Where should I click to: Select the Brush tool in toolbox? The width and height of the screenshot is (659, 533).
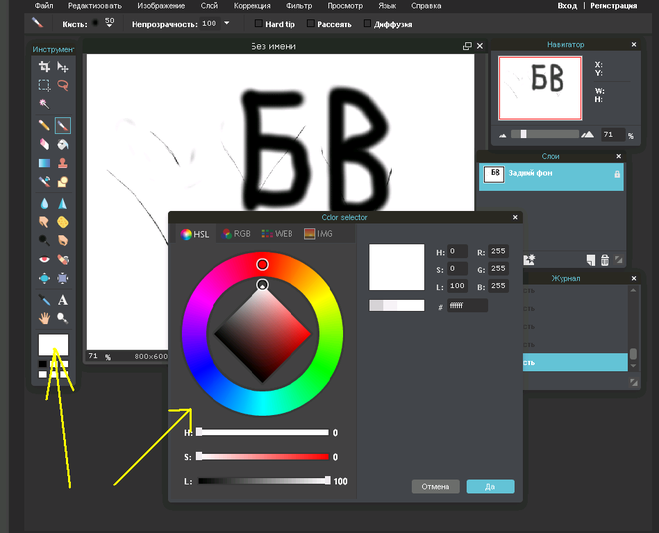click(x=63, y=125)
